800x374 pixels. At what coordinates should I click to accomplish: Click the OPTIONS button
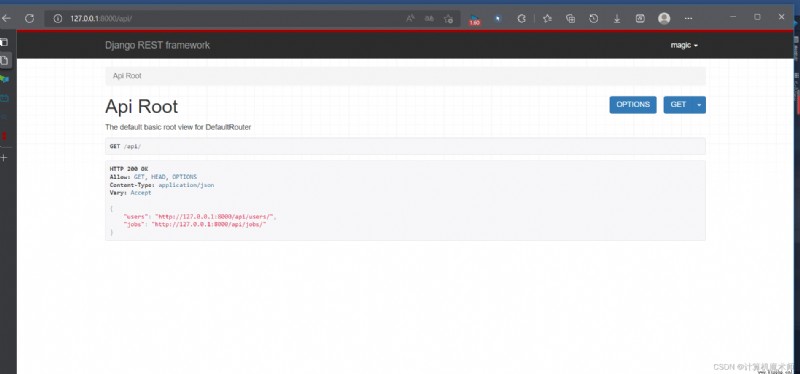pyautogui.click(x=633, y=105)
